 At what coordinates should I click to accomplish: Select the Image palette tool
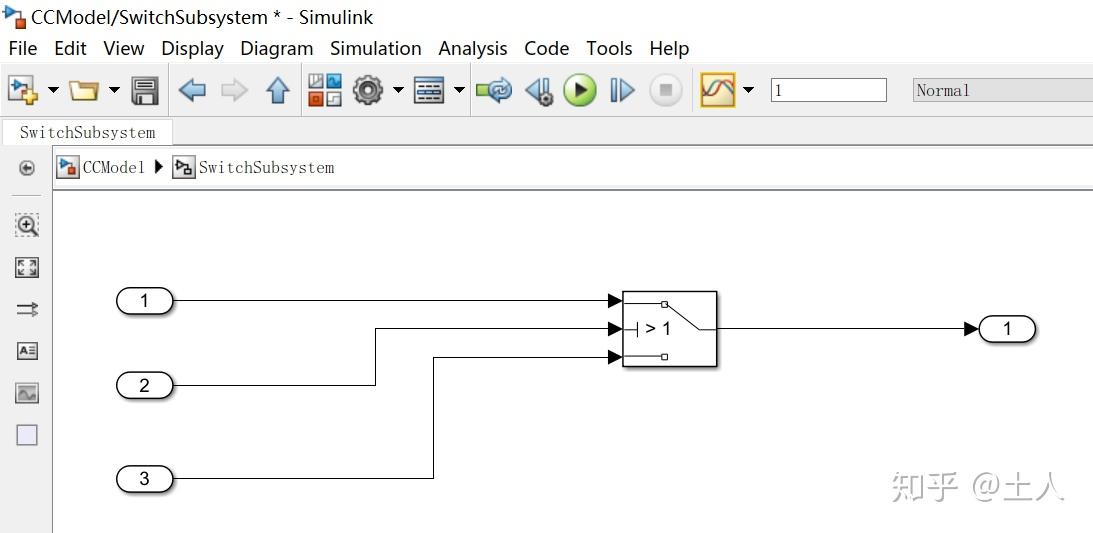point(27,394)
